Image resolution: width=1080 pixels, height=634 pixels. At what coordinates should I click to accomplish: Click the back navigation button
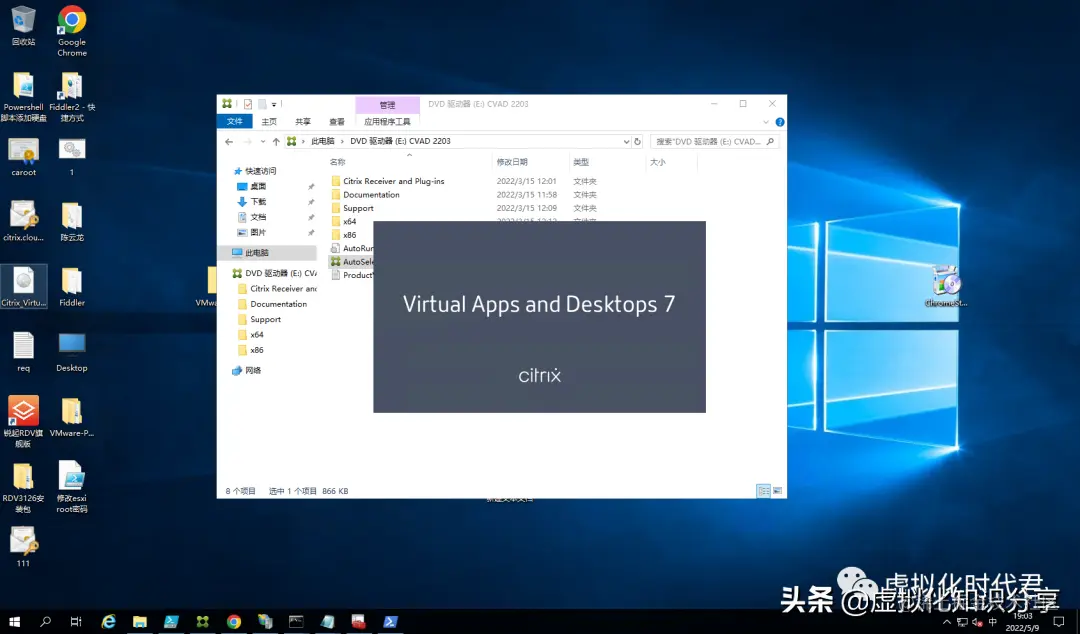click(229, 141)
